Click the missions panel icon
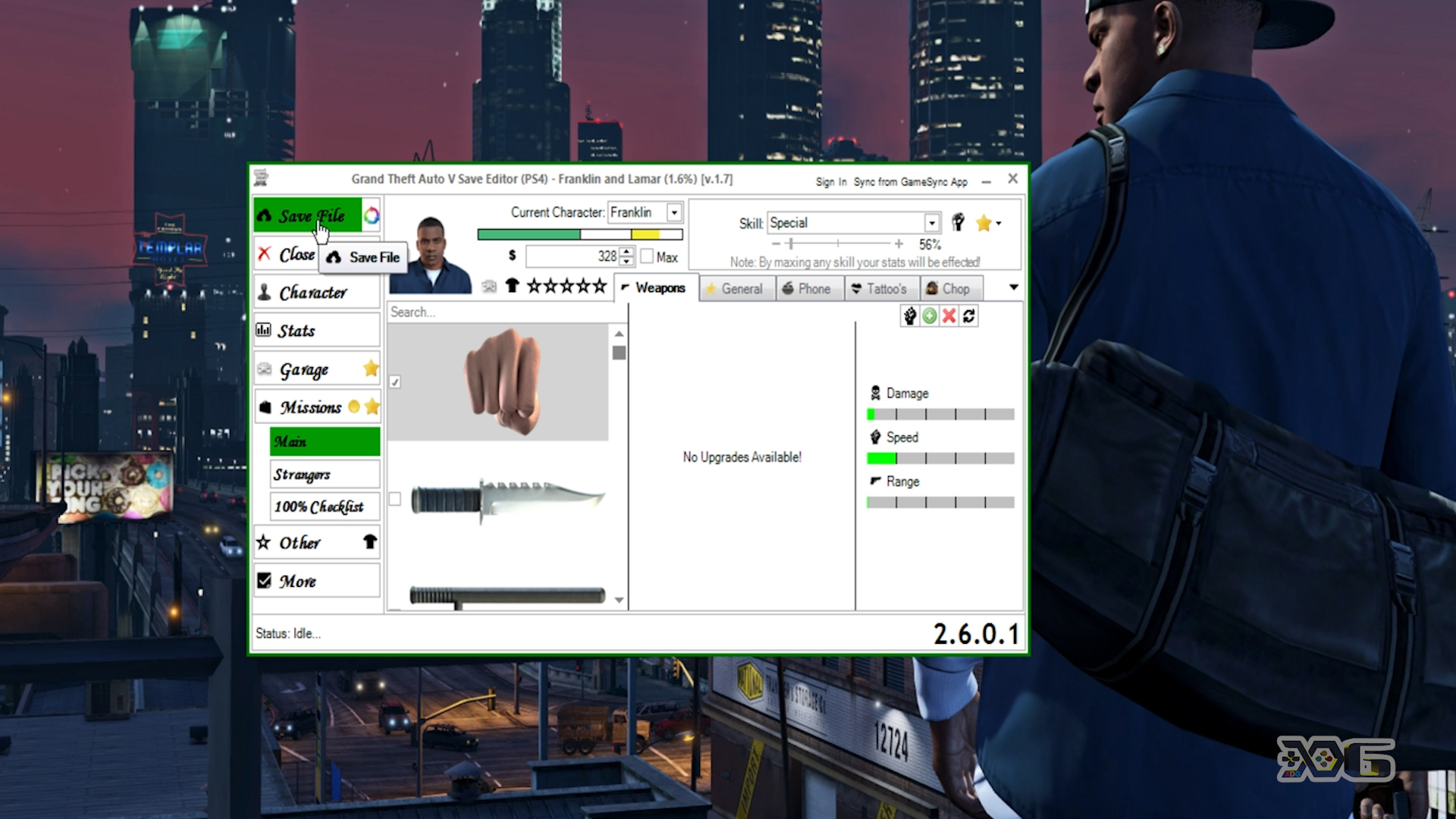The image size is (1456, 819). (x=264, y=407)
